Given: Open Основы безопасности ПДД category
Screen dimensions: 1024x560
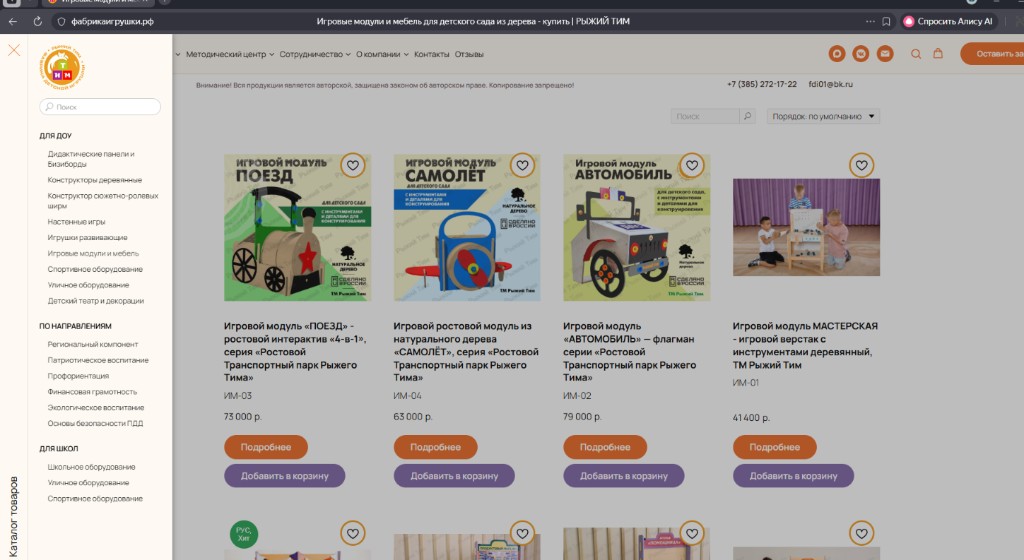Looking at the screenshot, I should (x=95, y=424).
